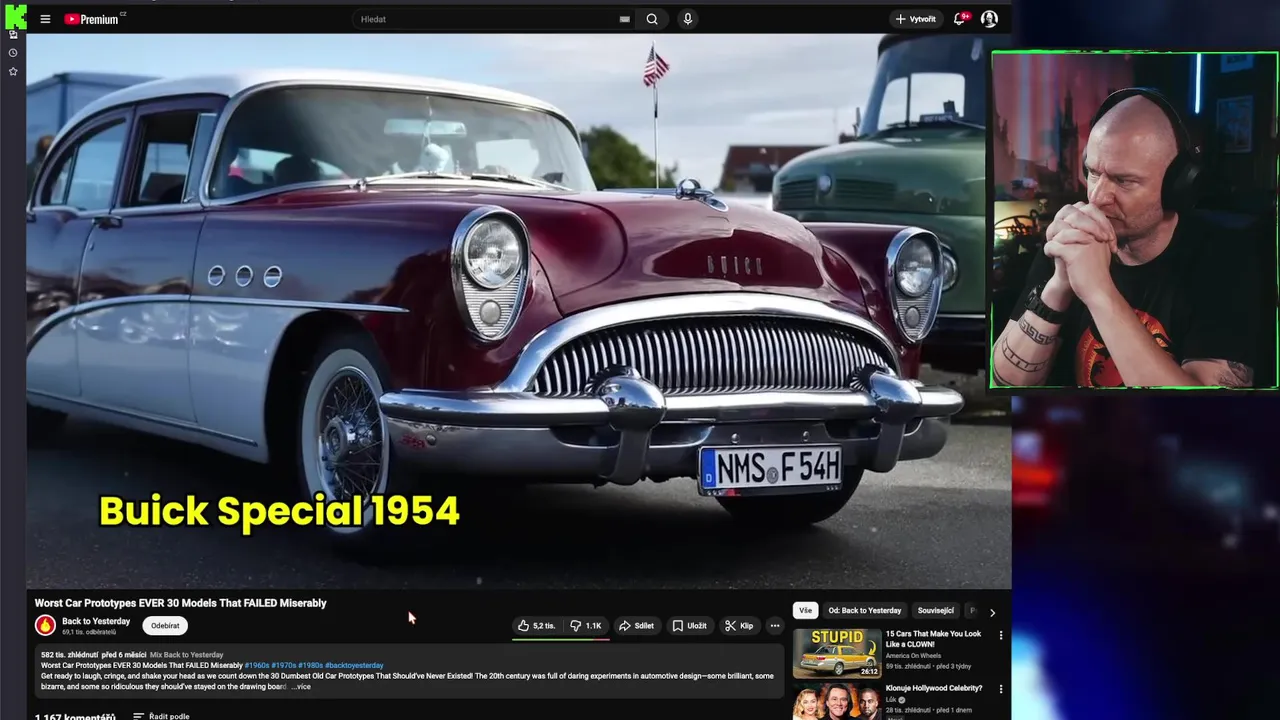Screen dimensions: 1280x720
Task: Click the 1 167 komentářů comments count
Action: (75, 716)
